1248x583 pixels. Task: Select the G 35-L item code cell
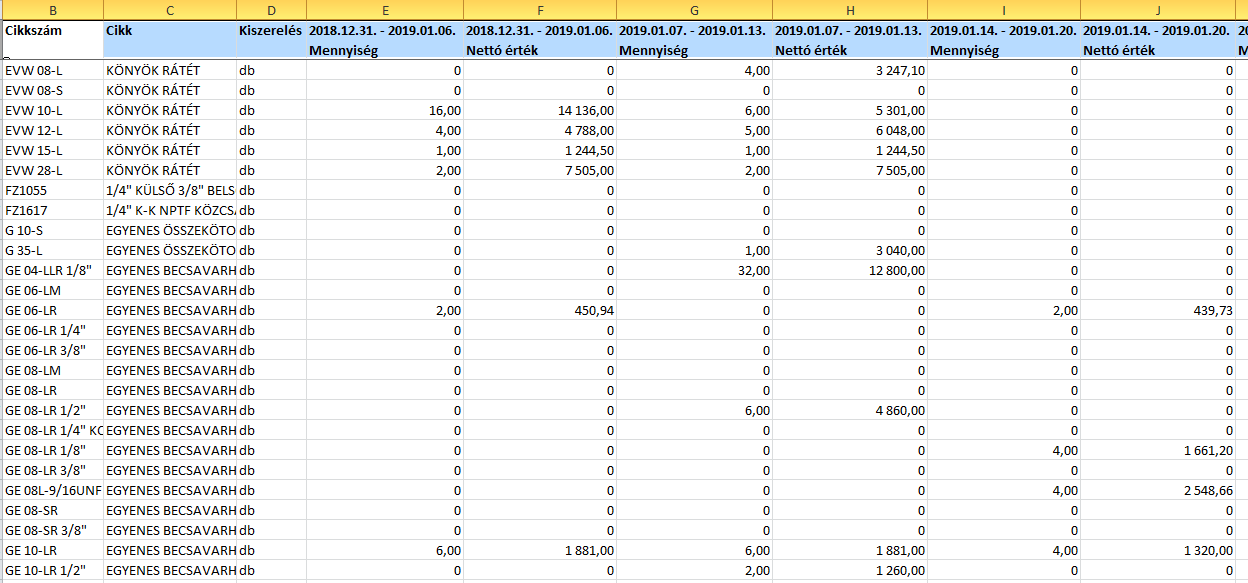(52, 251)
